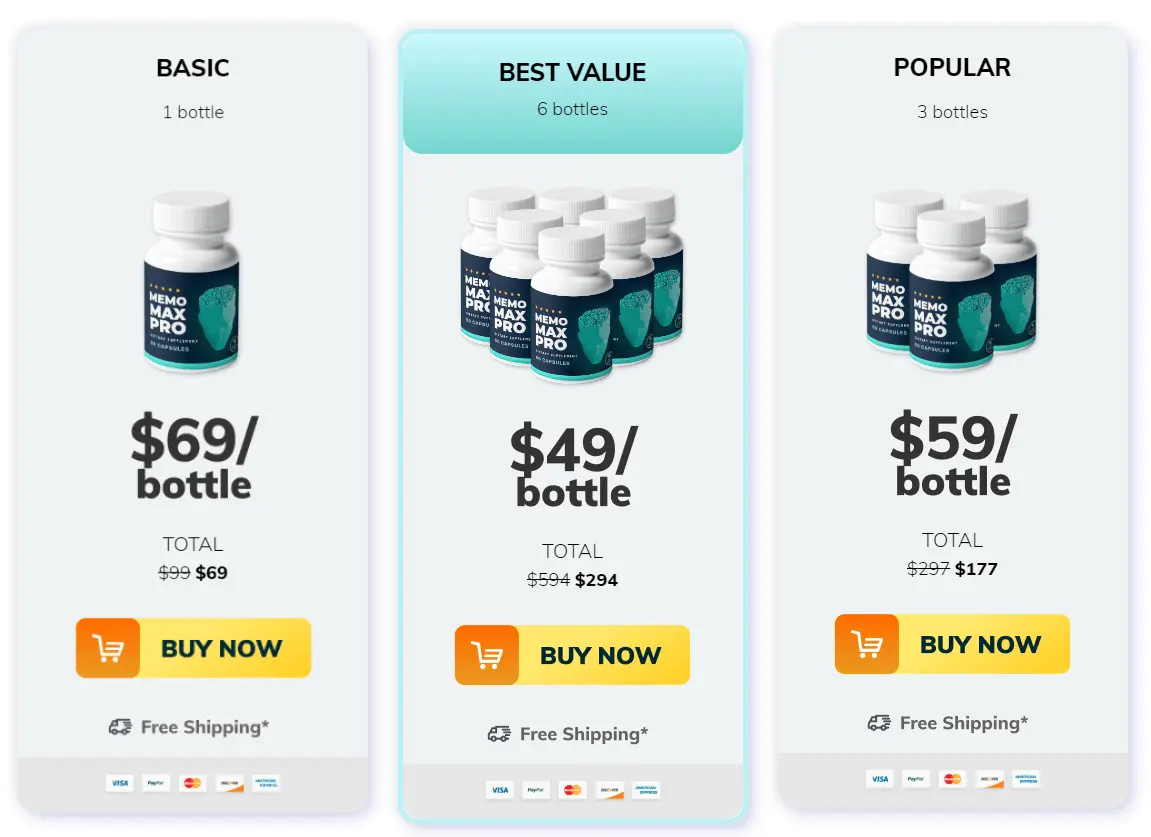Click Free Shipping text on Best Value card
Viewport: 1151px width, 837px height.
coord(585,733)
